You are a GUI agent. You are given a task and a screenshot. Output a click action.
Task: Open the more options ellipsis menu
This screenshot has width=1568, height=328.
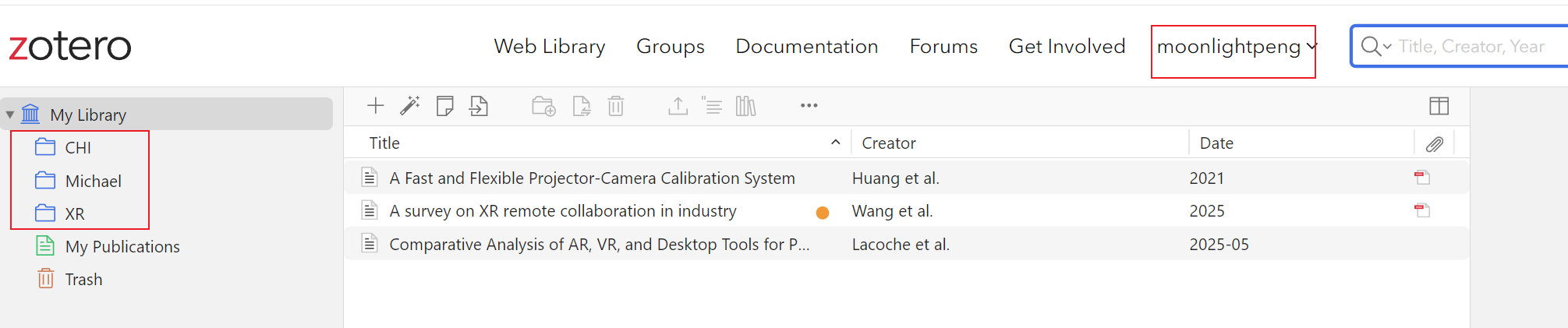tap(809, 106)
